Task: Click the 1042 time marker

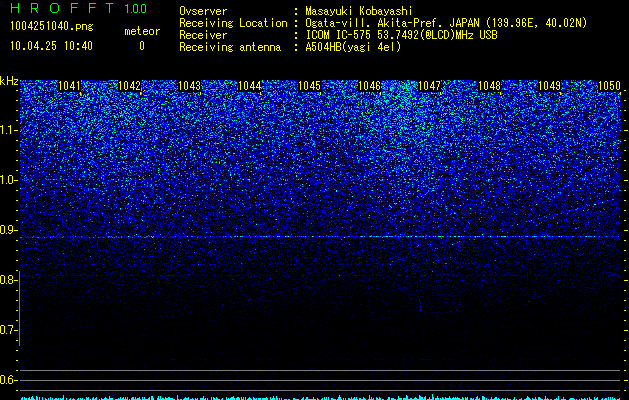Action: (130, 86)
